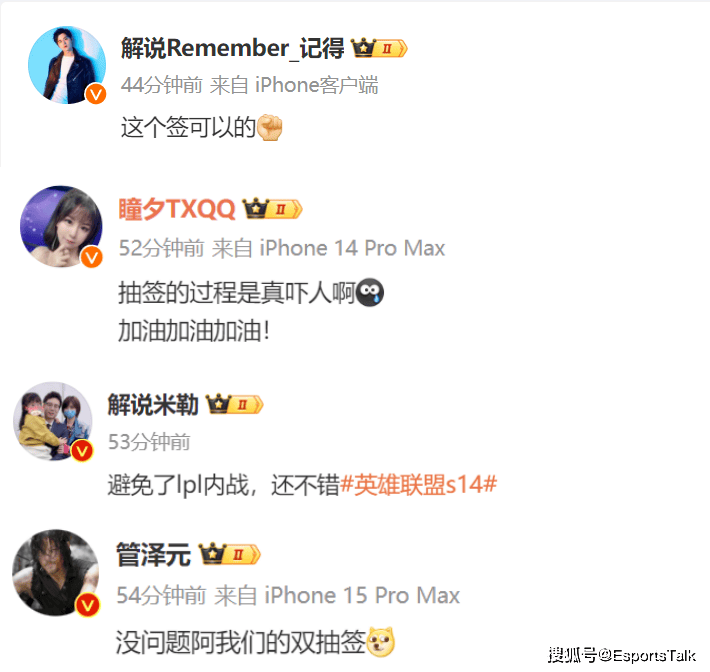Image resolution: width=710 pixels, height=672 pixels.
Task: Click the crying black emoji after 真吓人啊
Action: tap(370, 293)
